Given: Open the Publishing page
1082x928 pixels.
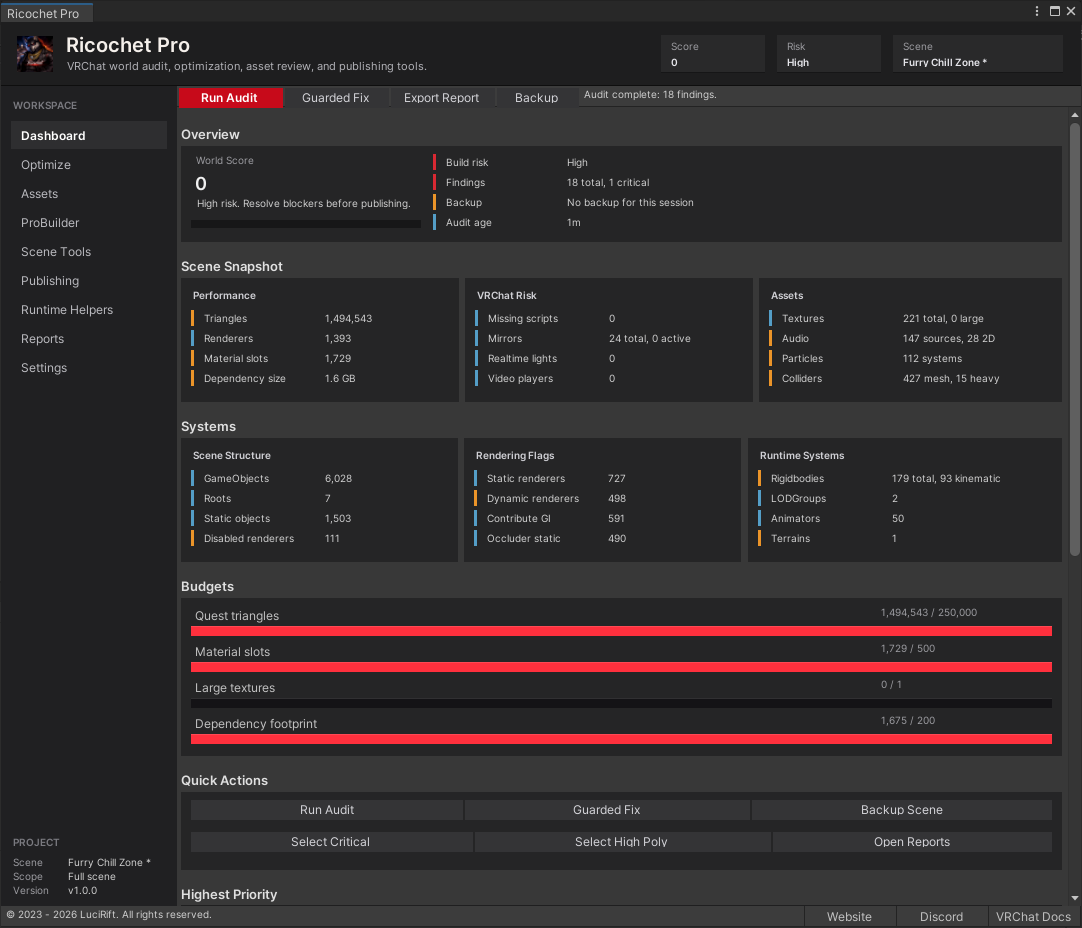Looking at the screenshot, I should point(89,280).
